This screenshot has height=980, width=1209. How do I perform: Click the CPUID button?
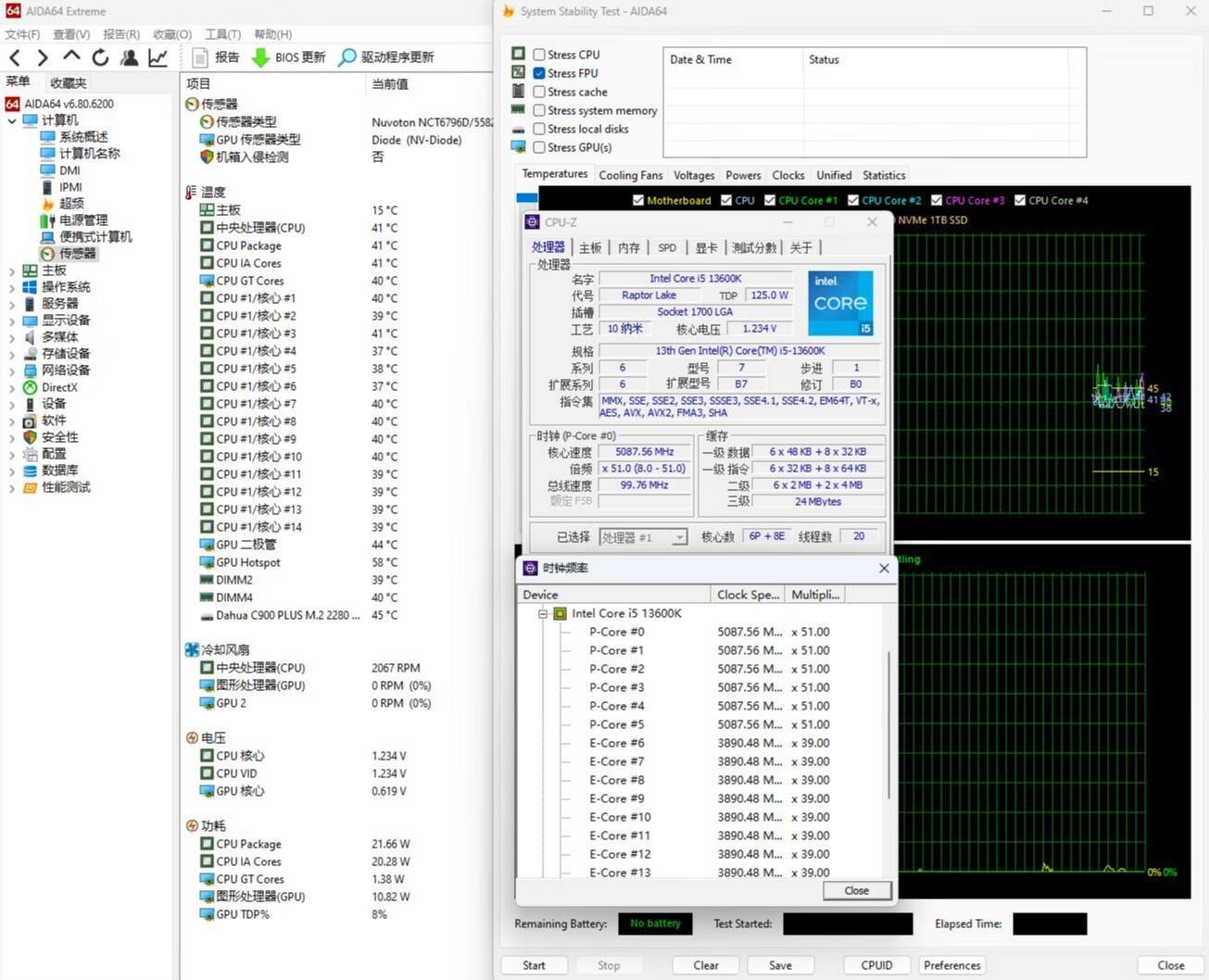[876, 965]
